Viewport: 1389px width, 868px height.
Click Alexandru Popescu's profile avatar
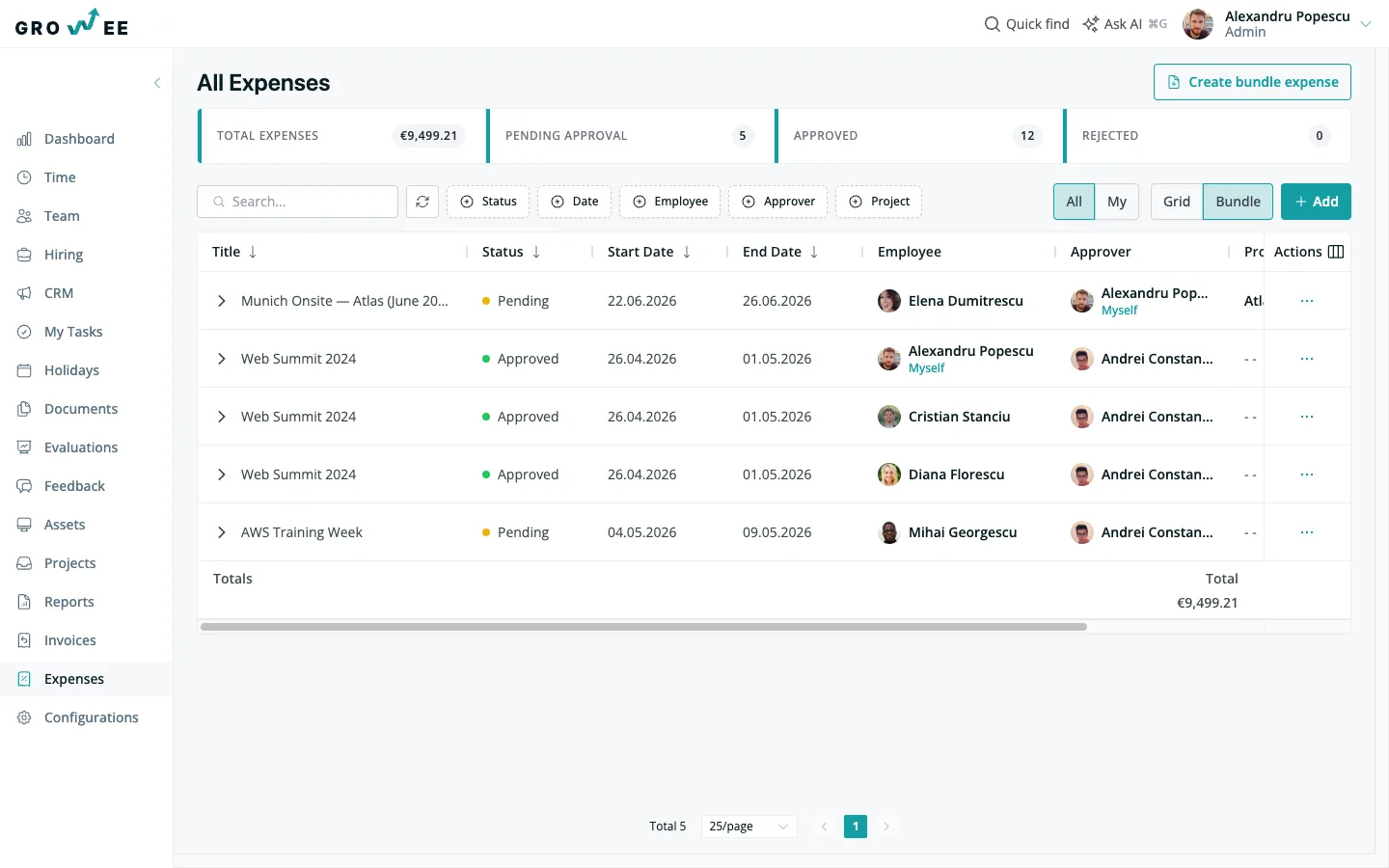1198,24
